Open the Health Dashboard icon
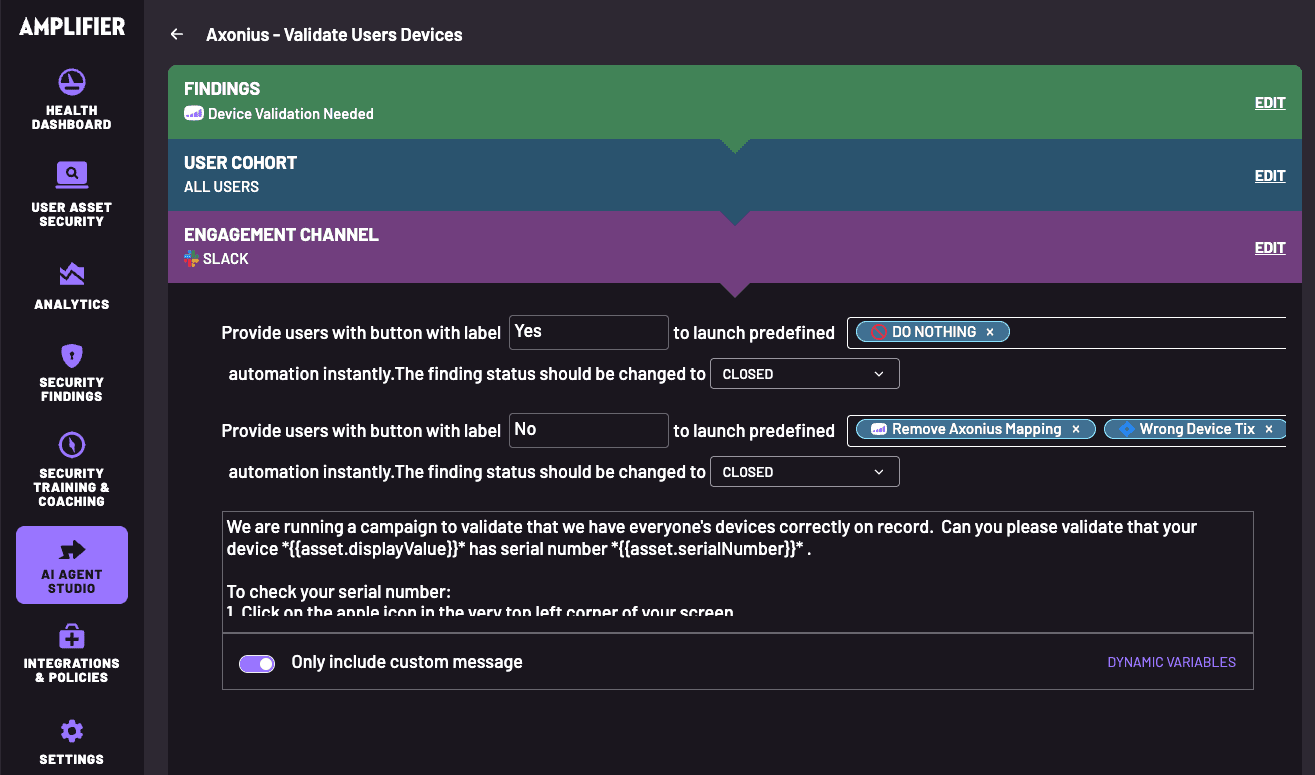The height and width of the screenshot is (775, 1315). 72,82
